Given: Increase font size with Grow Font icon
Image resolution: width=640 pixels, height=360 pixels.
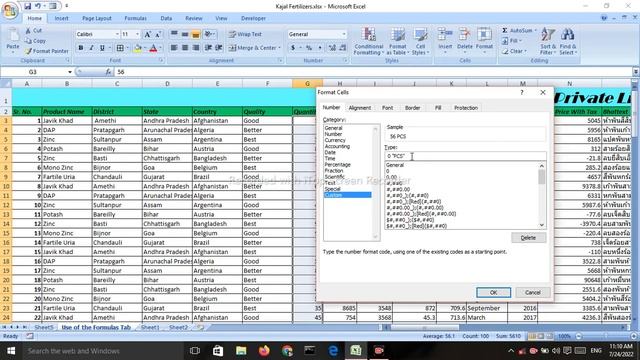Looking at the screenshot, I should 147,34.
